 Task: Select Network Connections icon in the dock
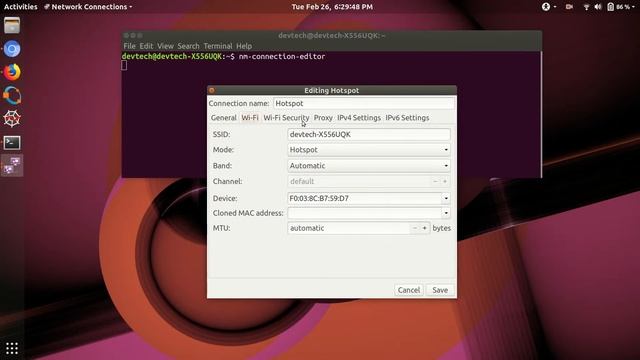tap(12, 166)
